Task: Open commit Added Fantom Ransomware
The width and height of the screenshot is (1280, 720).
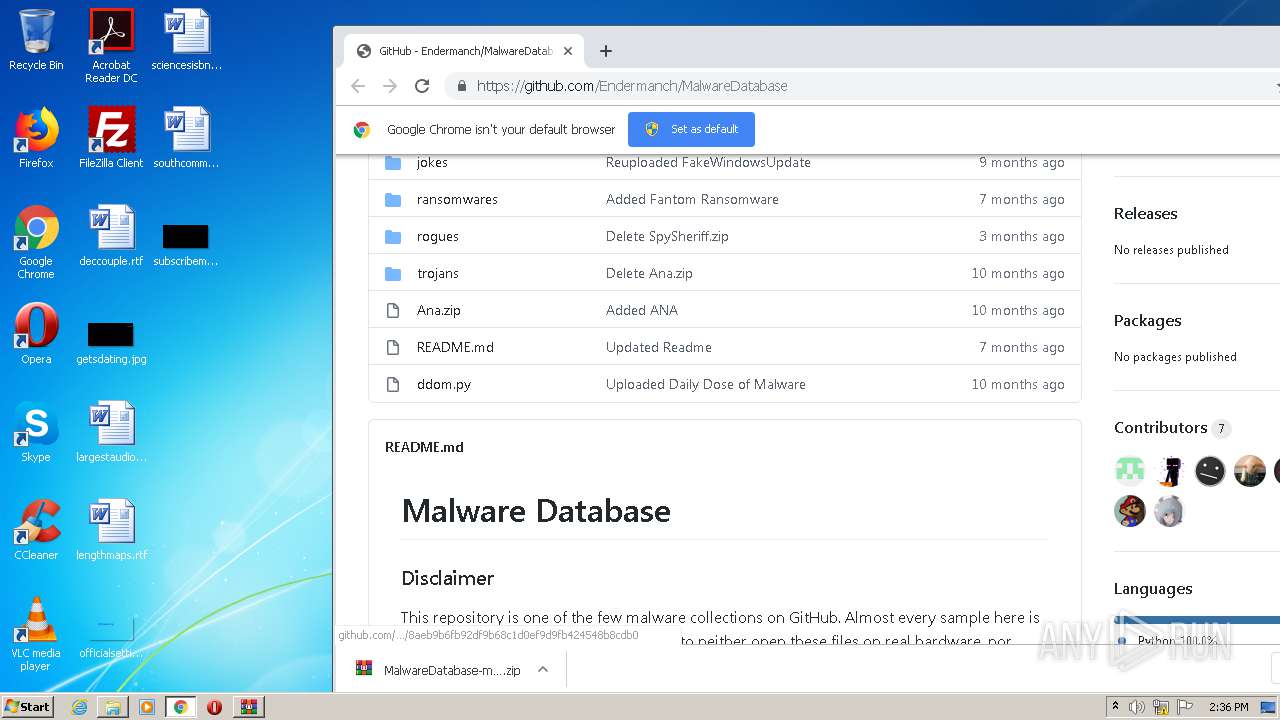Action: coord(692,199)
